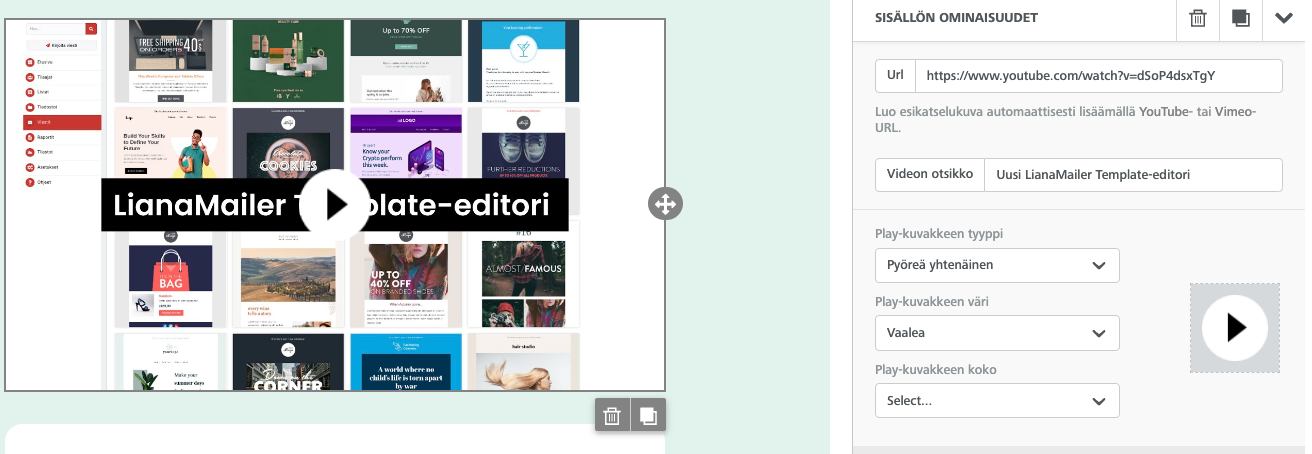Screen dimensions: 1312x454
Task: Click the LianaMailer Template-editori caption on the thumbnail
Action: [335, 205]
